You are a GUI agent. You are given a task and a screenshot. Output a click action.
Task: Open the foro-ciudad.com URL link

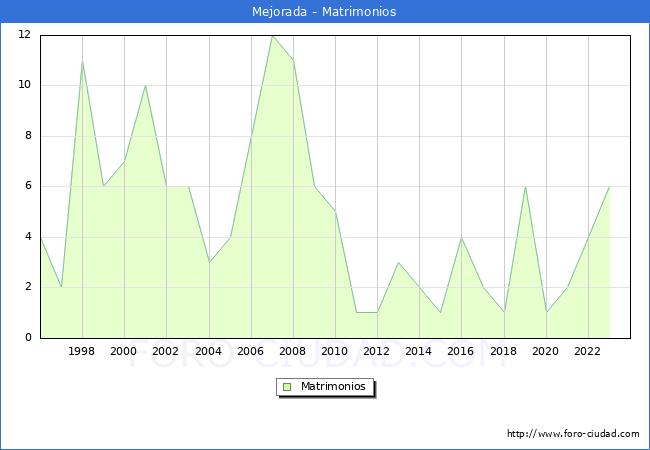pos(573,434)
